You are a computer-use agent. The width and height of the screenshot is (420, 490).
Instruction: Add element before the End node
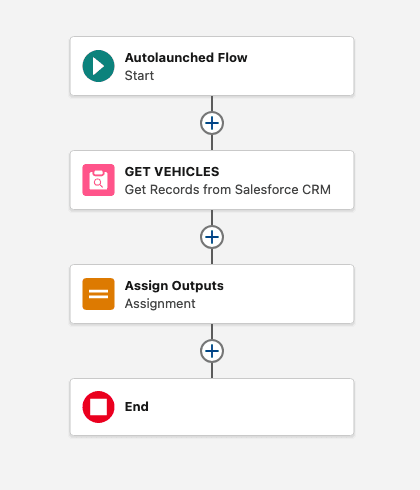(212, 351)
